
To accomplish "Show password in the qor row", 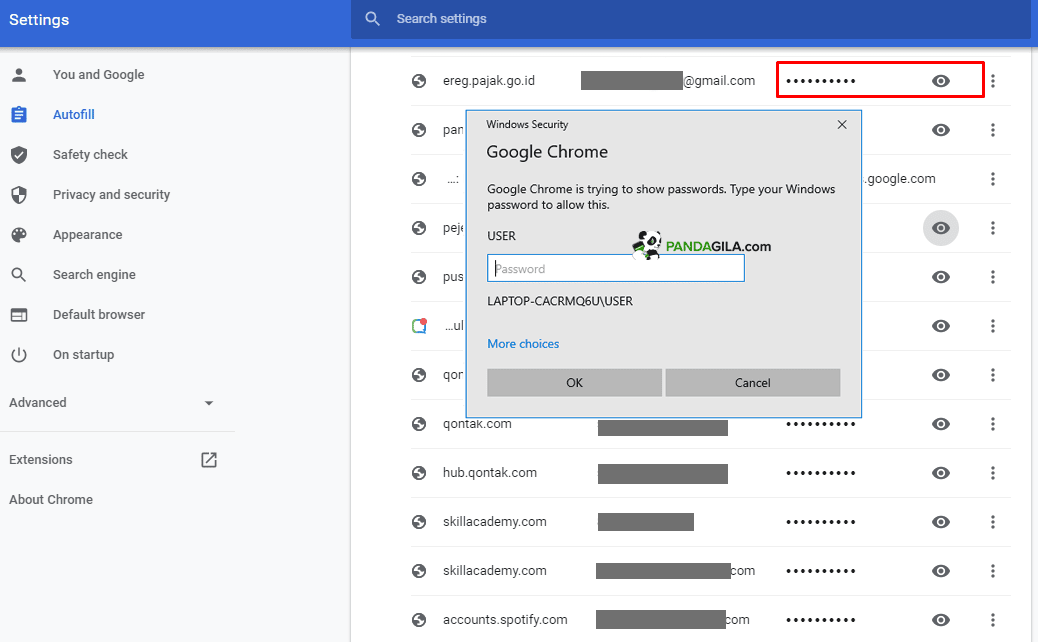I will 941,375.
